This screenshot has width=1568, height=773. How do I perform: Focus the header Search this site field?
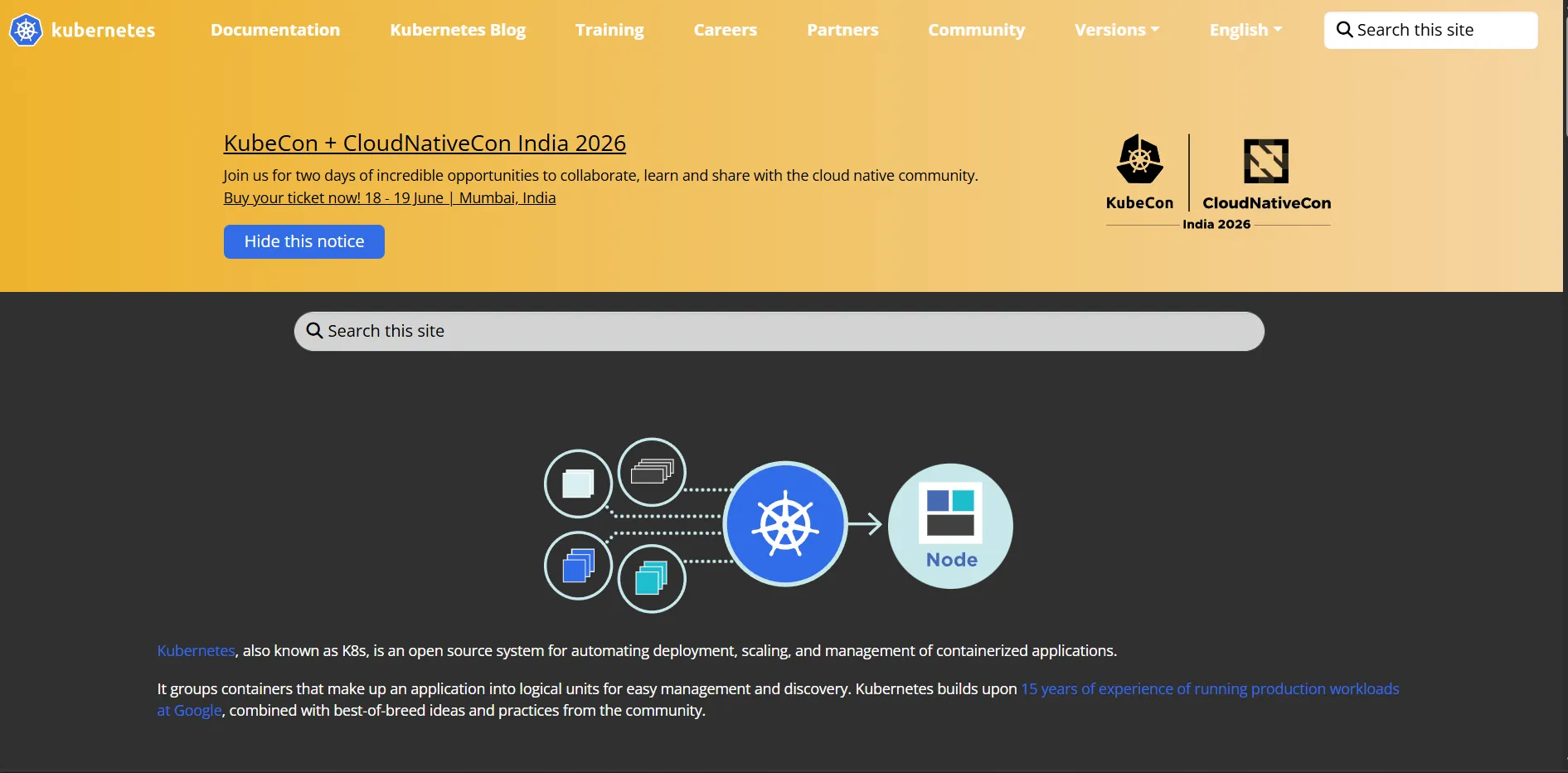click(1430, 30)
